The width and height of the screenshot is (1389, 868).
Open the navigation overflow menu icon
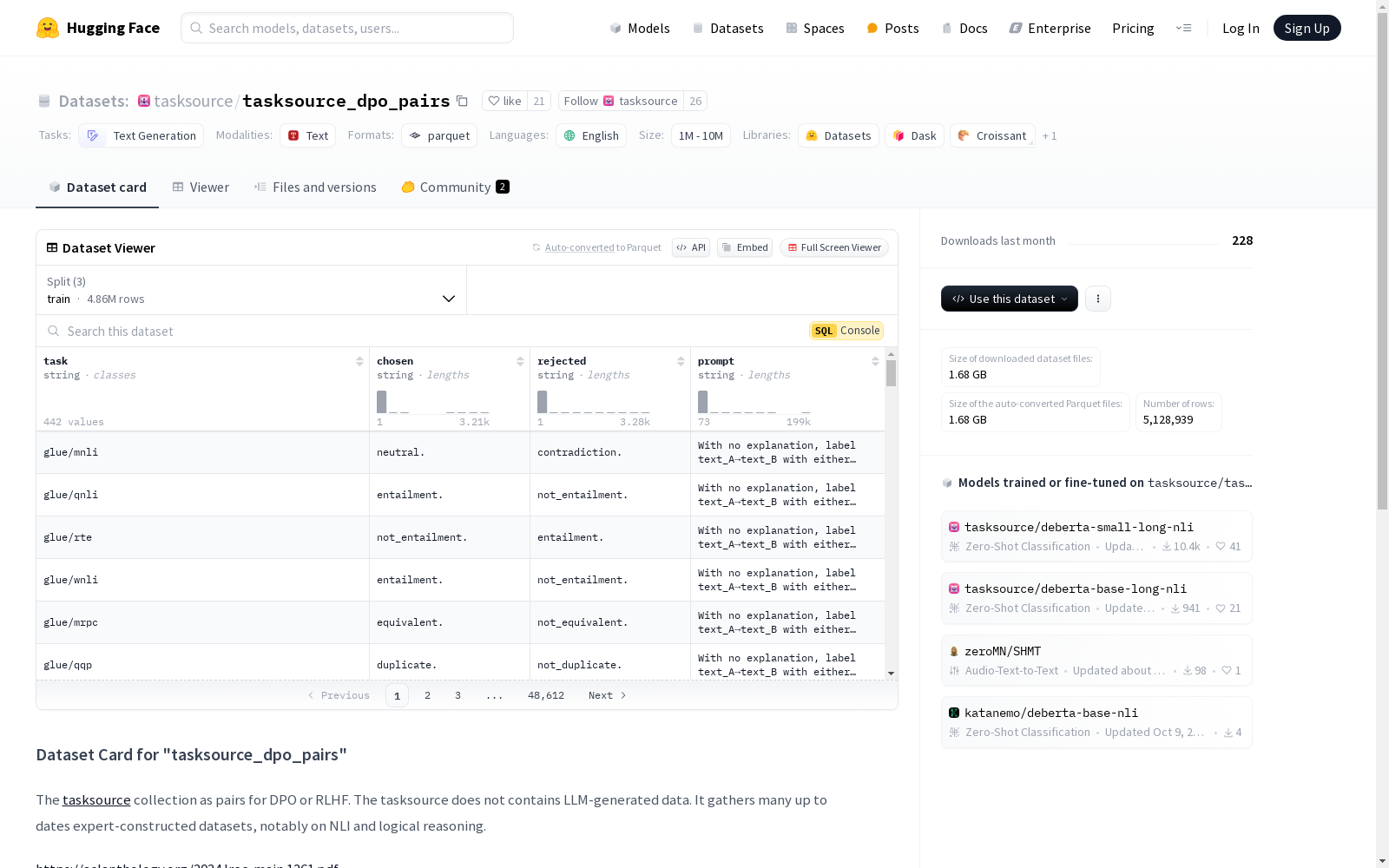pyautogui.click(x=1183, y=28)
